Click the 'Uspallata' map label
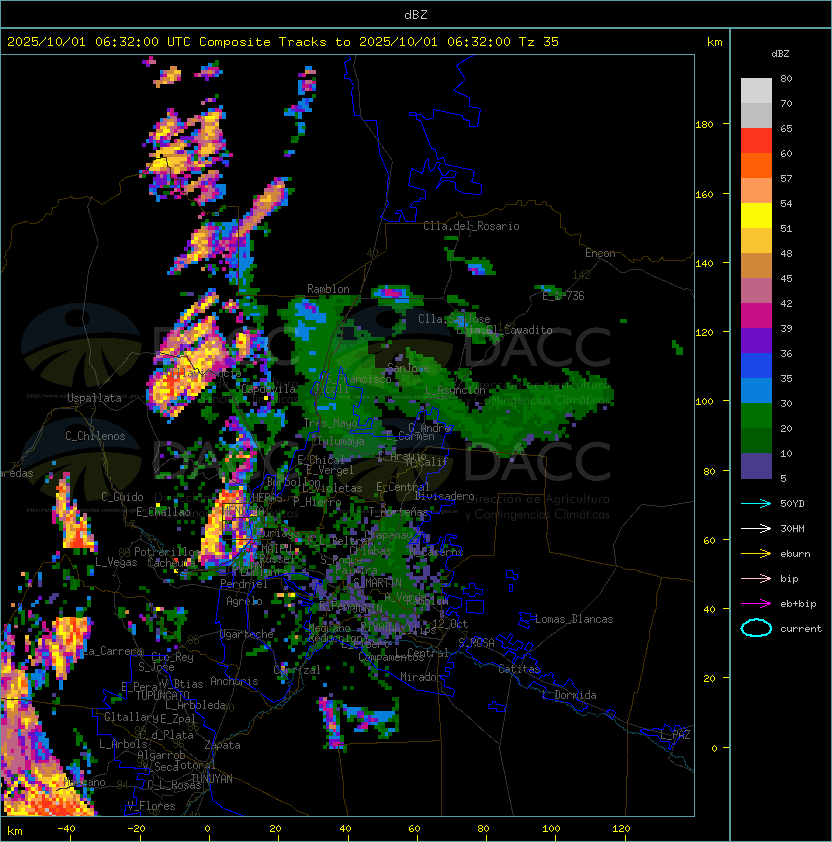Screen dimensions: 832x842 tap(94, 398)
